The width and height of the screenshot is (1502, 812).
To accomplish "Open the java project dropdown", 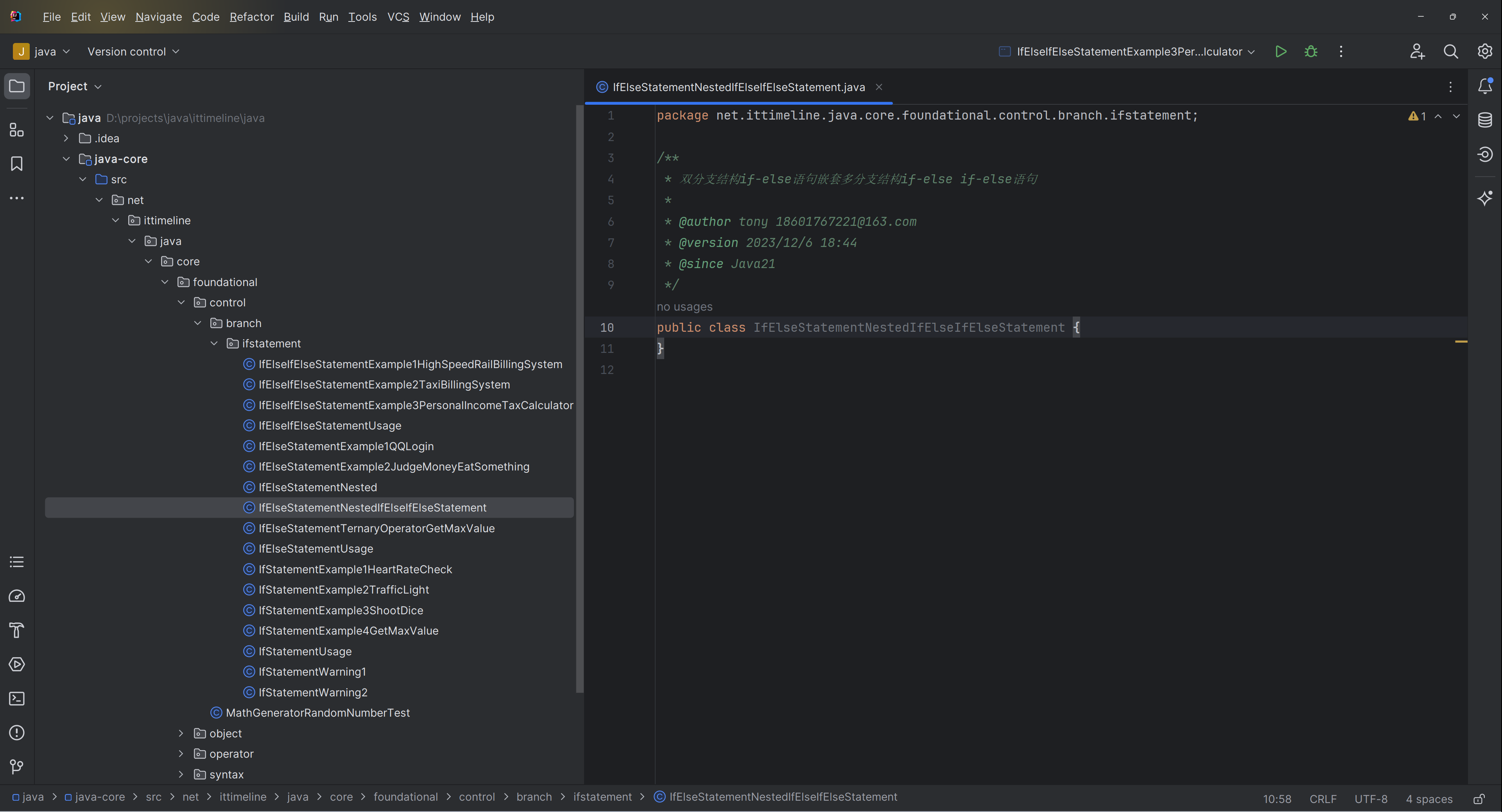I will click(x=41, y=51).
